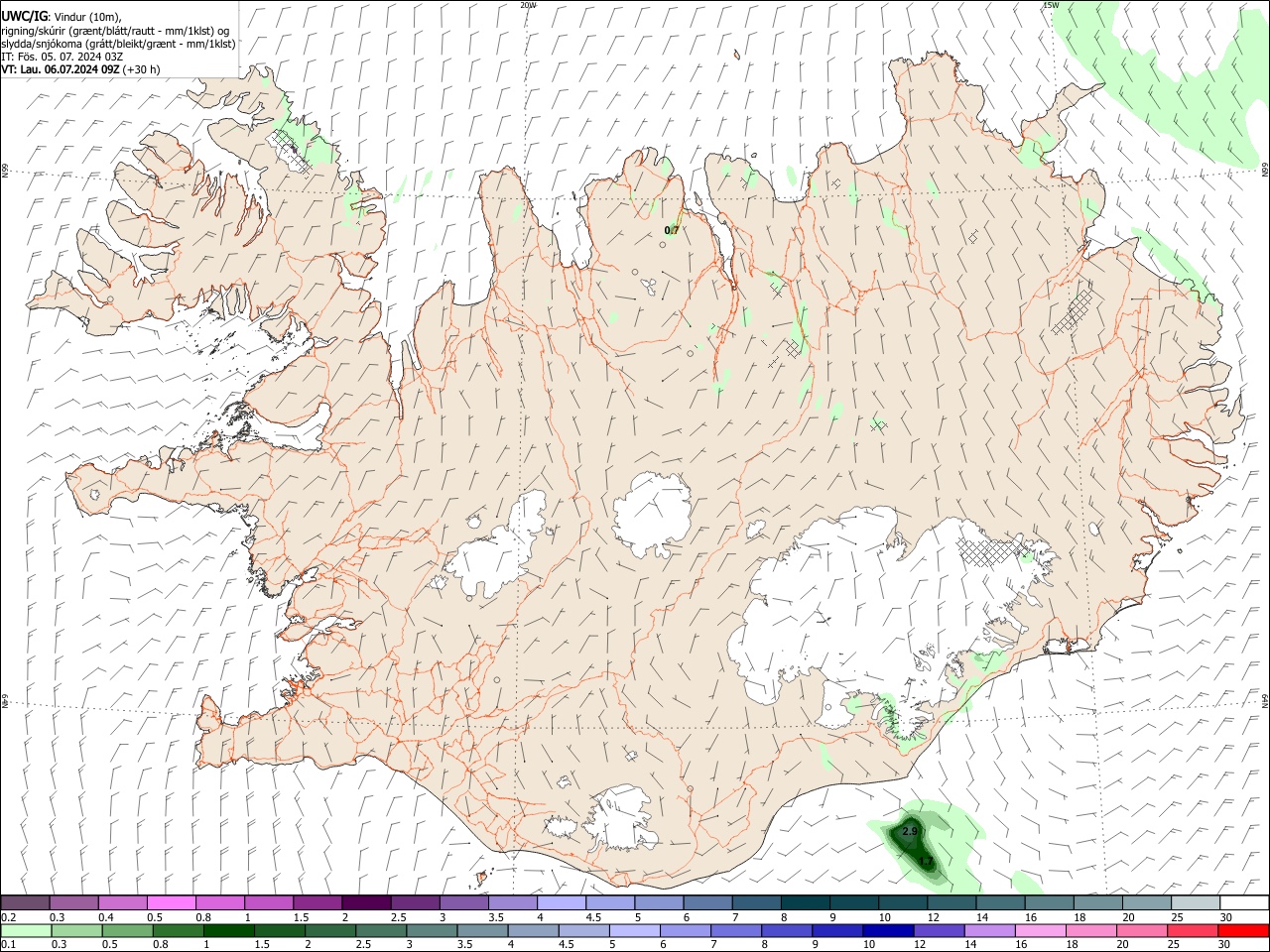This screenshot has height=952, width=1270.
Task: Click the 0.7 precipitation value in north Iceland
Action: (672, 230)
